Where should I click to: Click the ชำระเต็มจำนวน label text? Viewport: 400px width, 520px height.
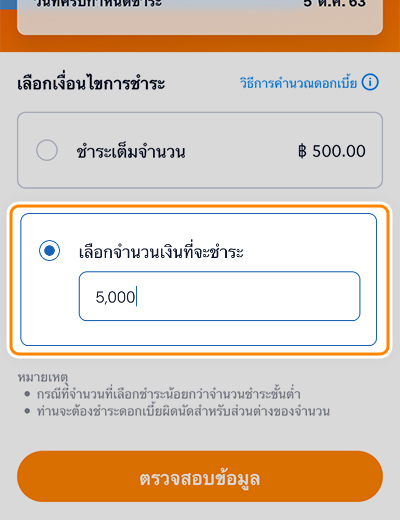pos(131,152)
